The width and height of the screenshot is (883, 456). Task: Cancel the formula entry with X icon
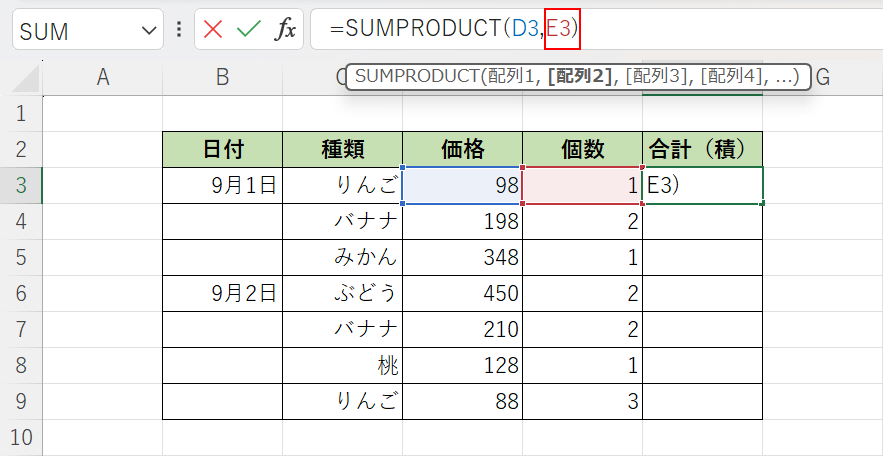tap(213, 30)
